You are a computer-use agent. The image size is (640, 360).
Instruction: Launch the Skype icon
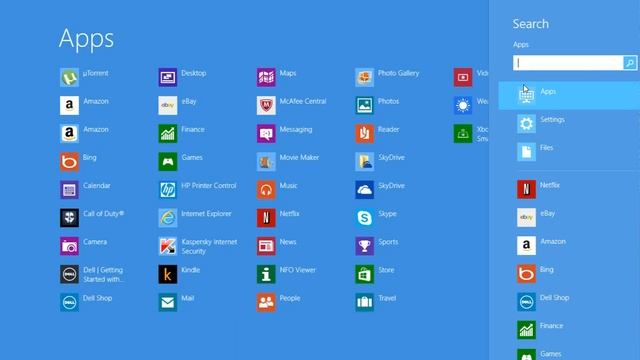coord(364,218)
